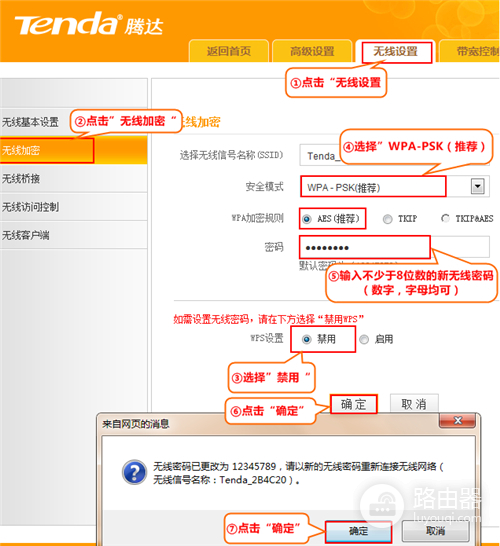Image resolution: width=500 pixels, height=546 pixels.
Task: Click the red WPS hint text 如需设置无线密码
Action: (x=268, y=319)
